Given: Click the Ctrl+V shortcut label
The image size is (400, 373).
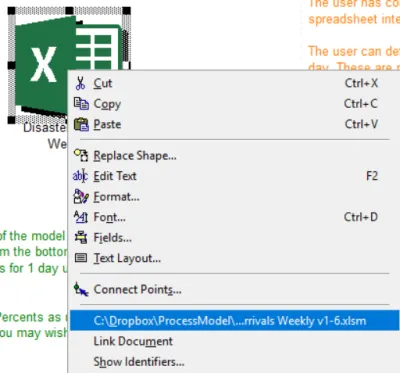Looking at the screenshot, I should click(361, 124).
